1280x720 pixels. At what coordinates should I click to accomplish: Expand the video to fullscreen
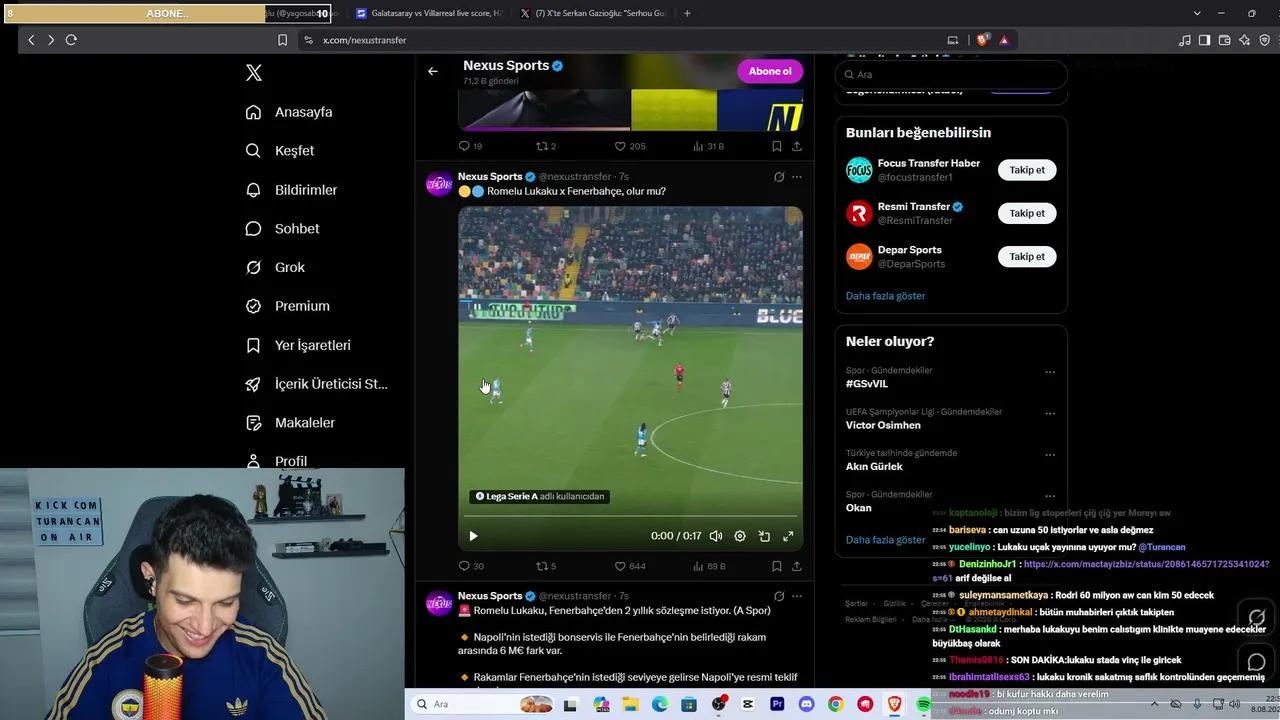[x=788, y=536]
